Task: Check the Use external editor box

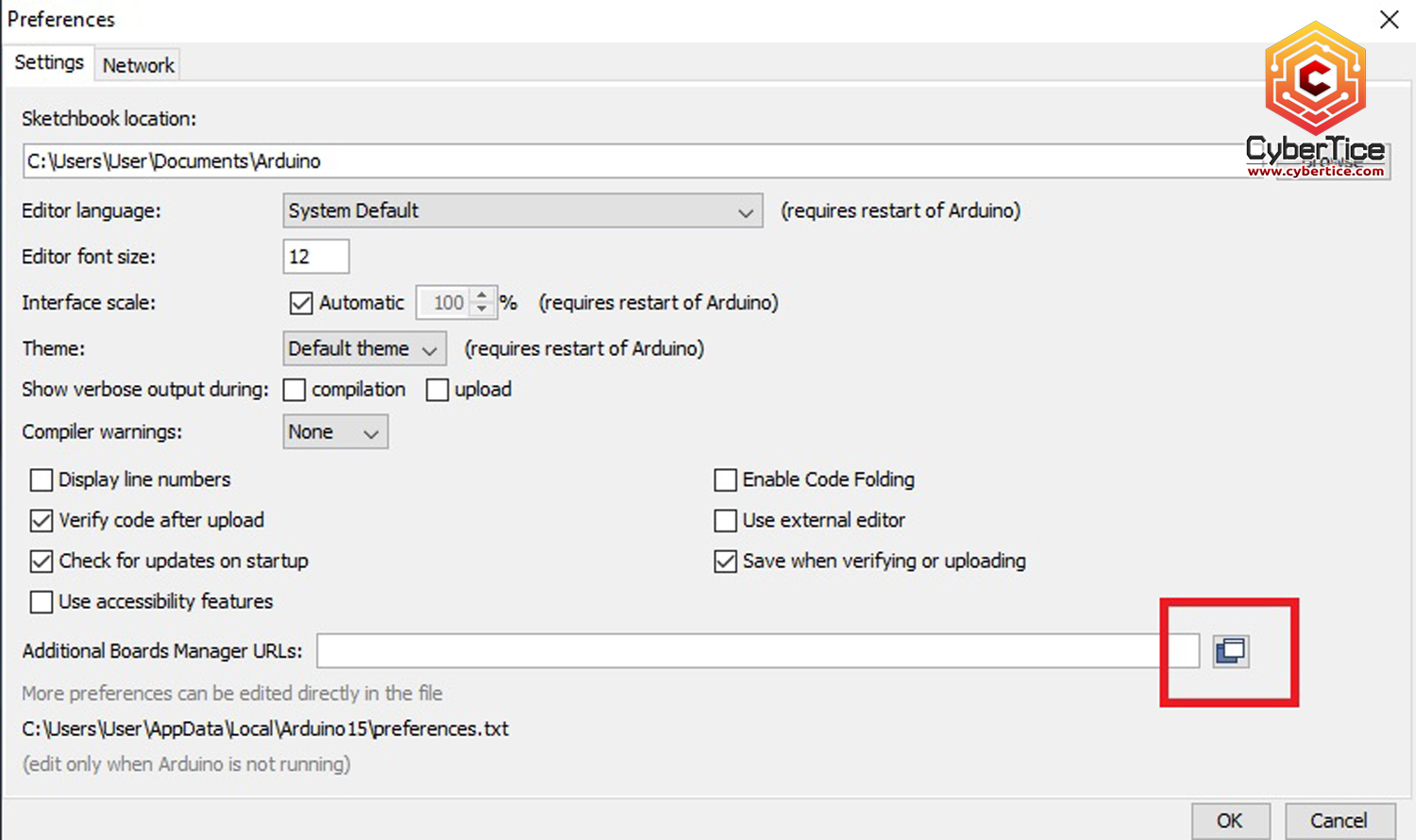Action: coord(725,521)
